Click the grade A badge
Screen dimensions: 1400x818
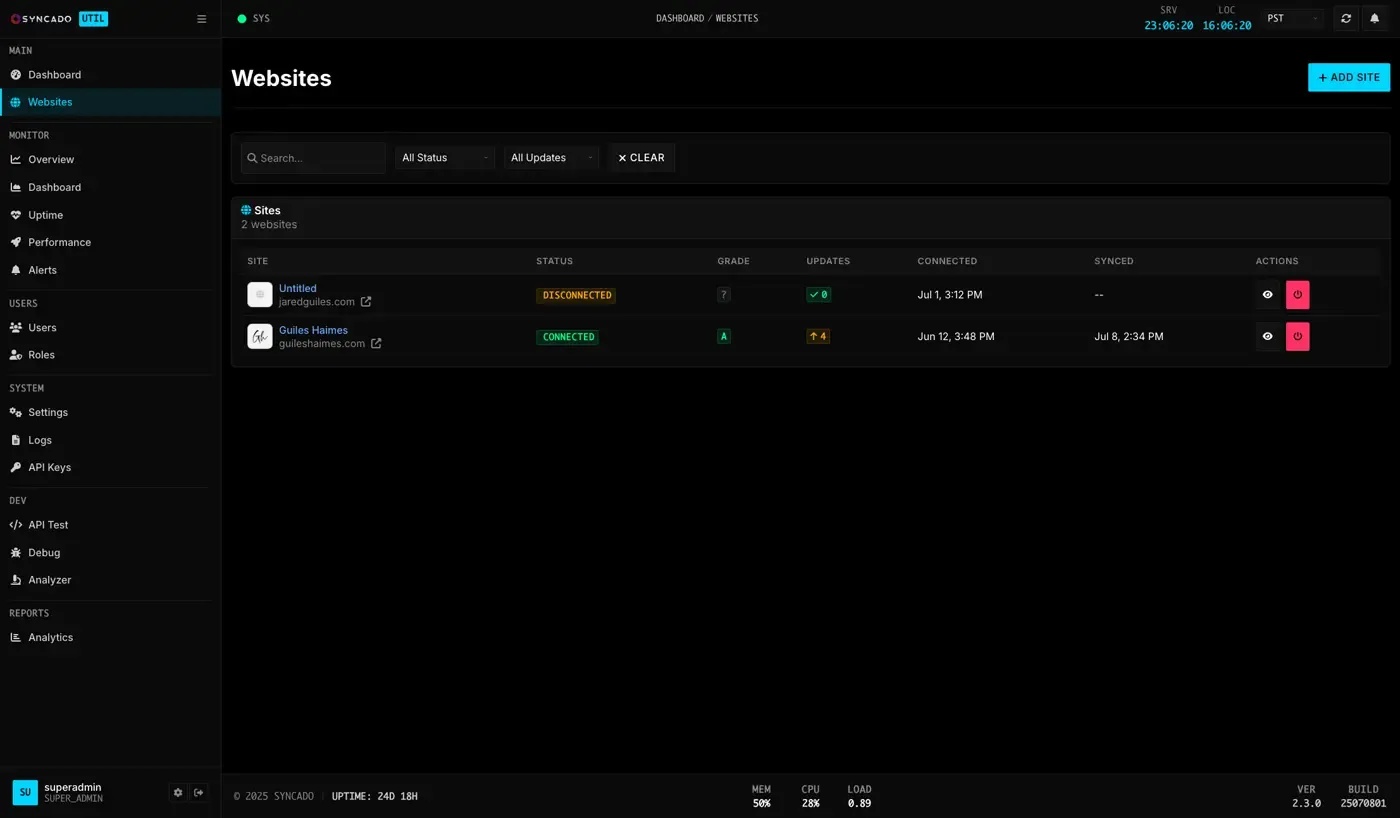coord(724,337)
